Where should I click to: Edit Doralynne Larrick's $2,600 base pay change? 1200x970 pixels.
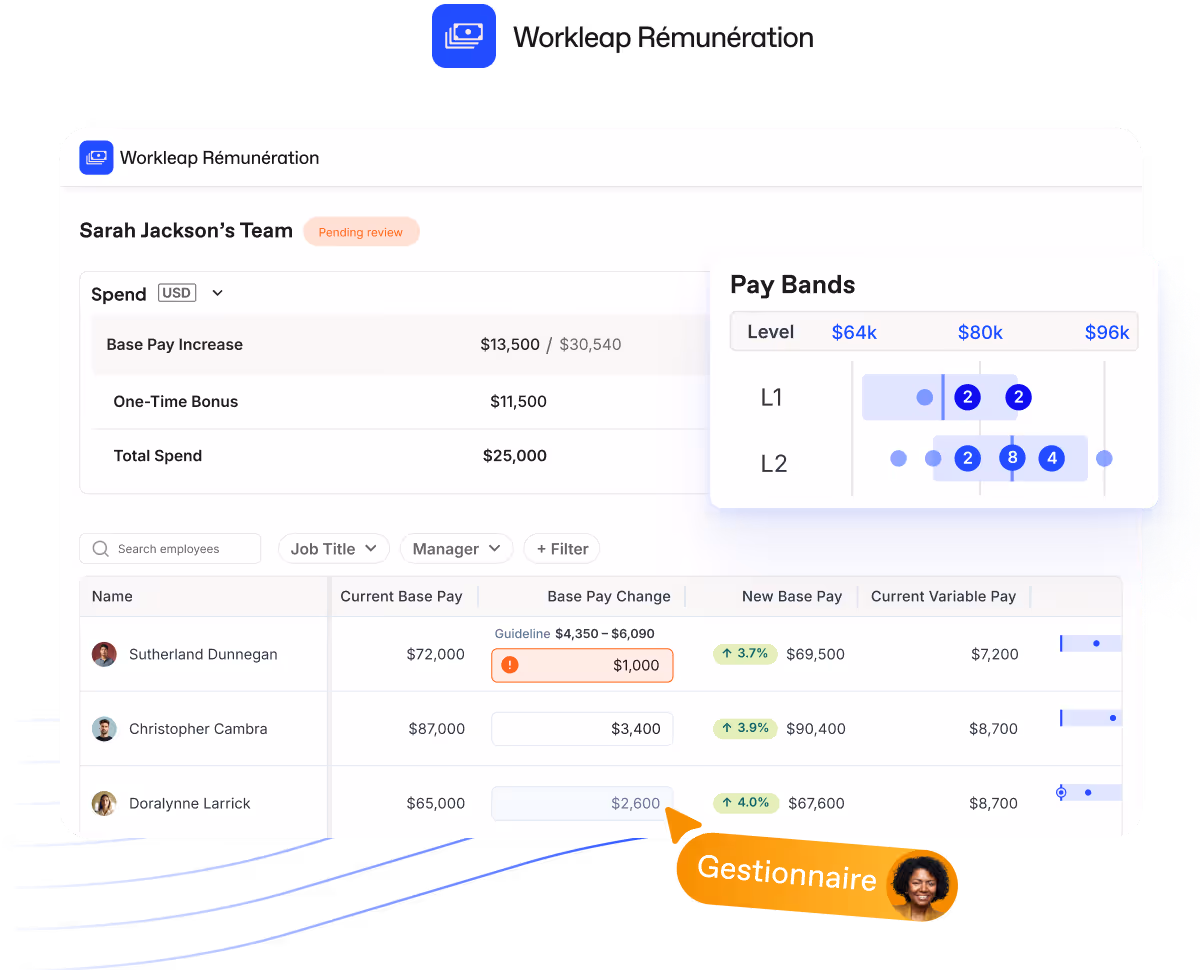point(582,803)
